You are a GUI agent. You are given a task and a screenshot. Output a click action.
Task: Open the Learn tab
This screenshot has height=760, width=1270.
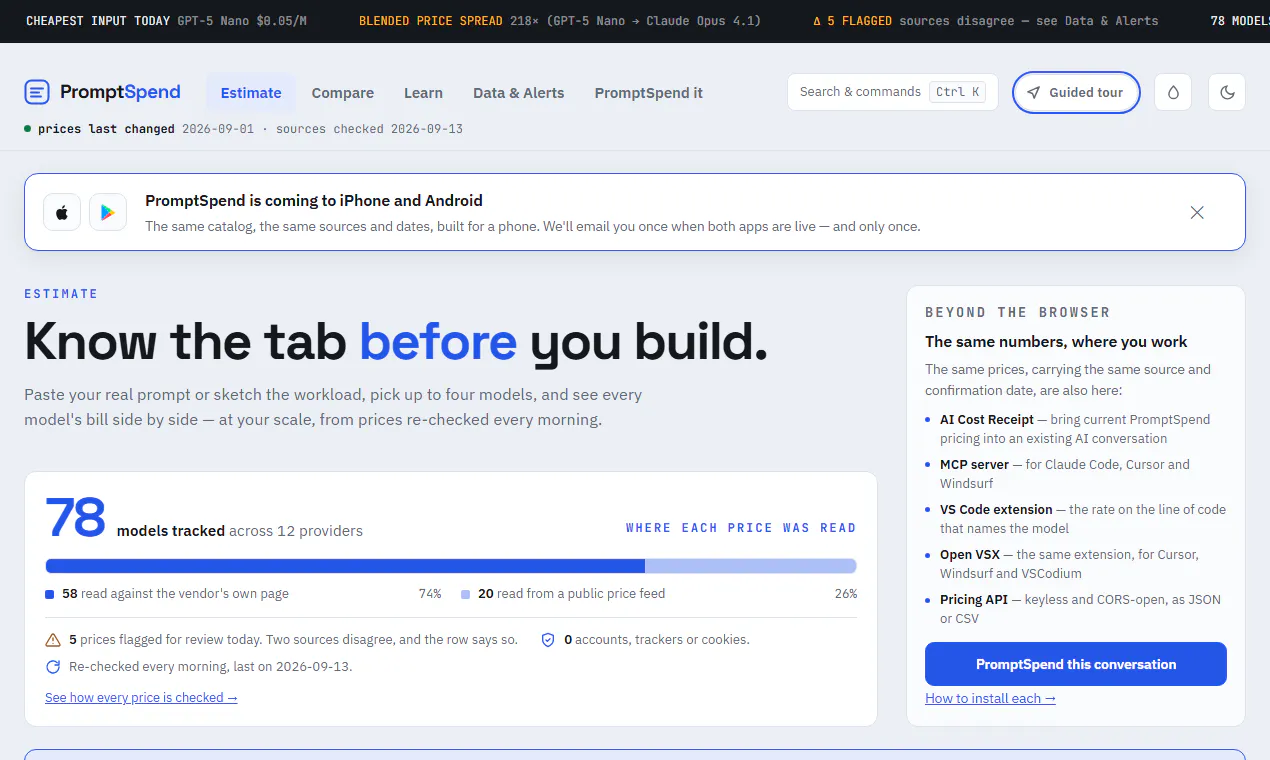[423, 93]
